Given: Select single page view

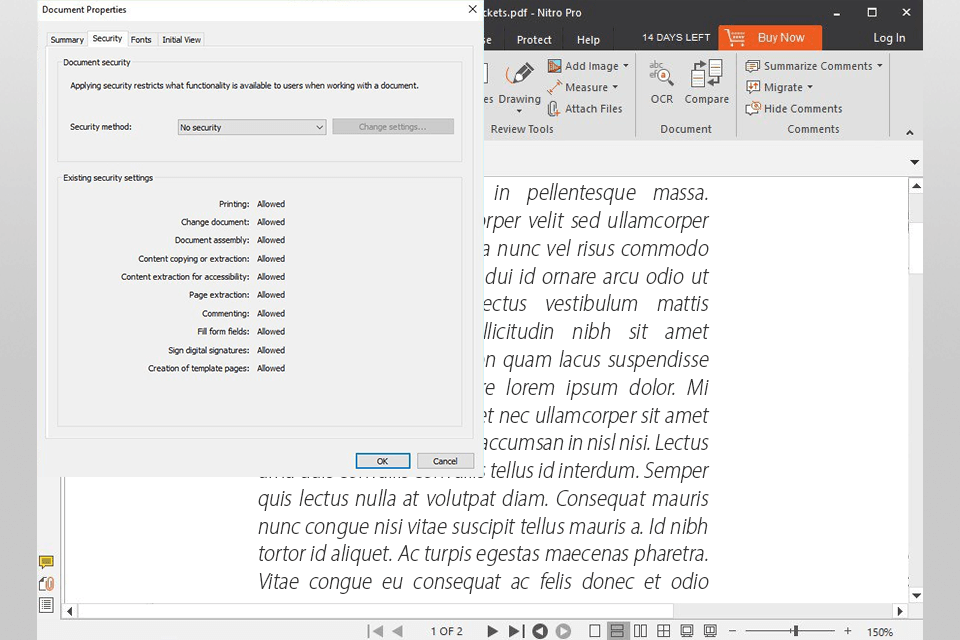Looking at the screenshot, I should [x=594, y=631].
